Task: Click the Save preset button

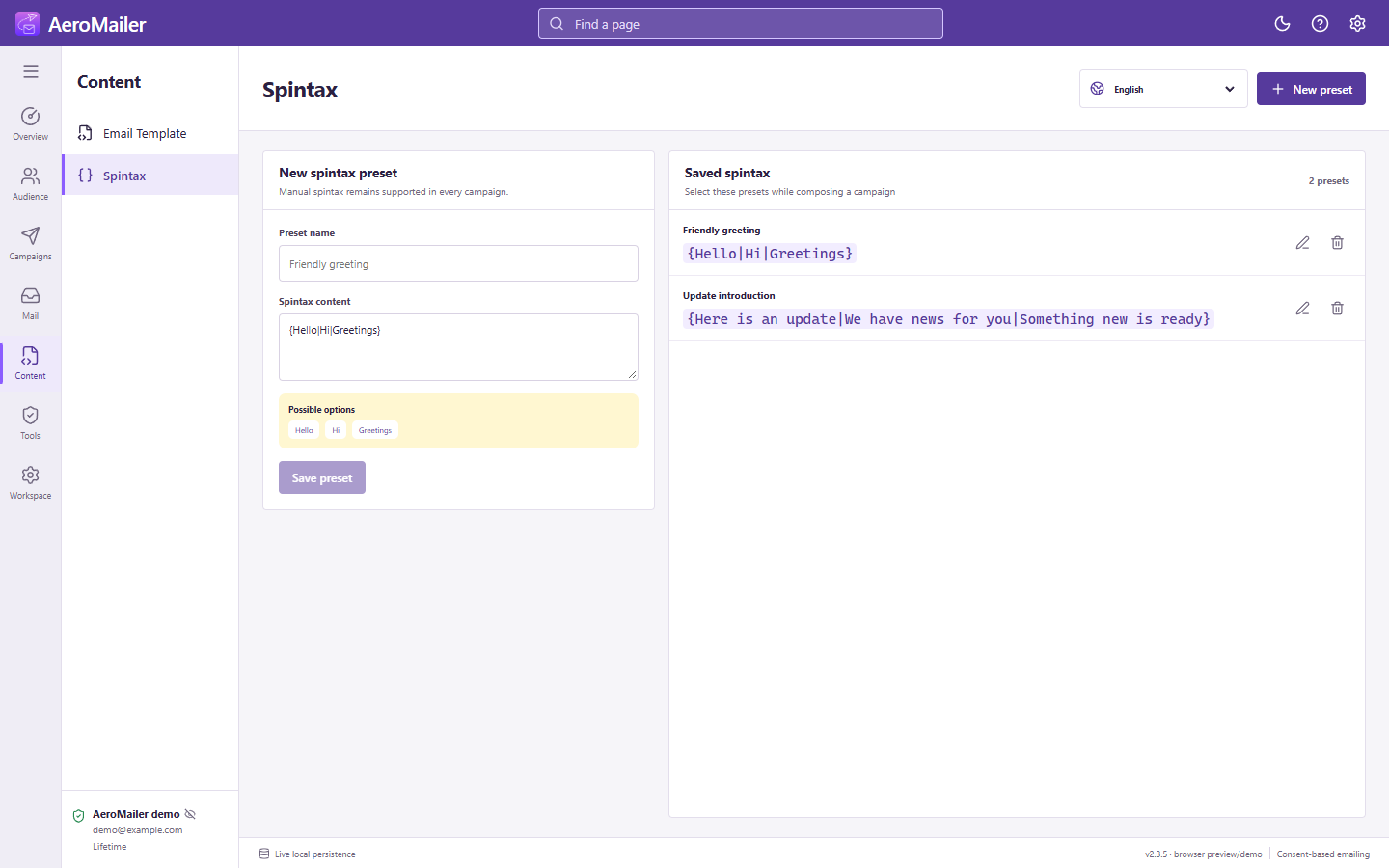Action: 322,477
